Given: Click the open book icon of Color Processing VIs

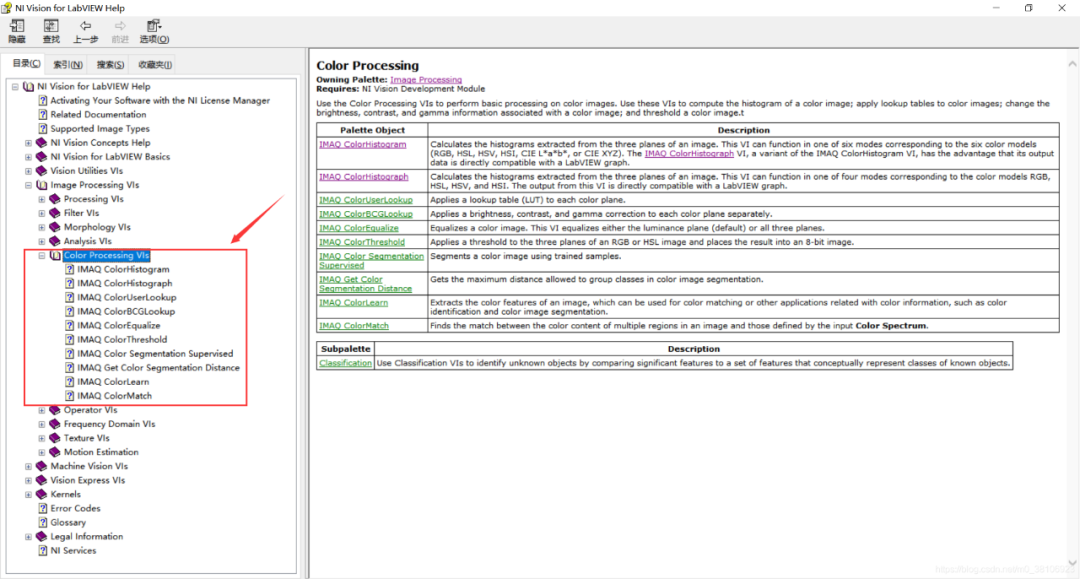Looking at the screenshot, I should click(55, 255).
